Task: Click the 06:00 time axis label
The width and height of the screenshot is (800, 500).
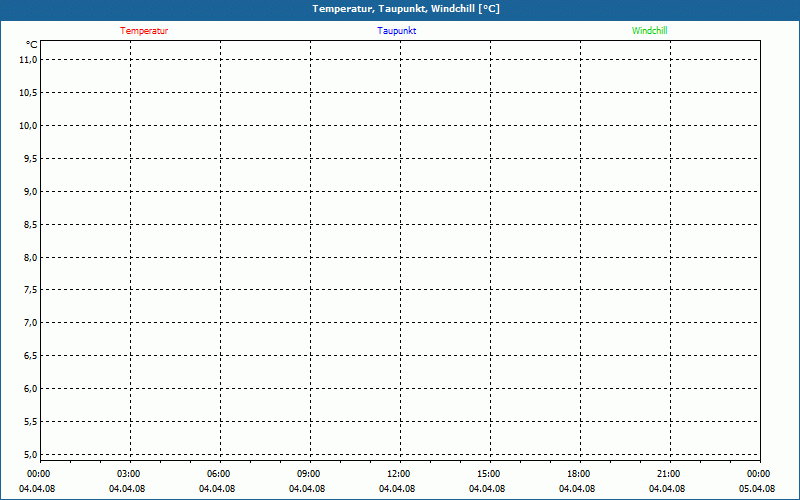Action: tap(218, 474)
